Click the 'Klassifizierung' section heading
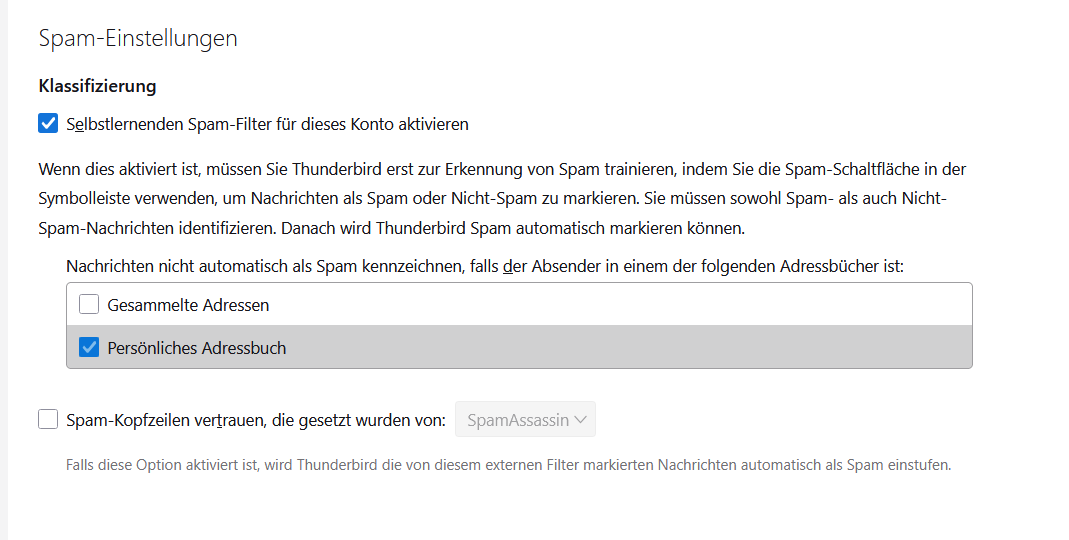 click(97, 86)
